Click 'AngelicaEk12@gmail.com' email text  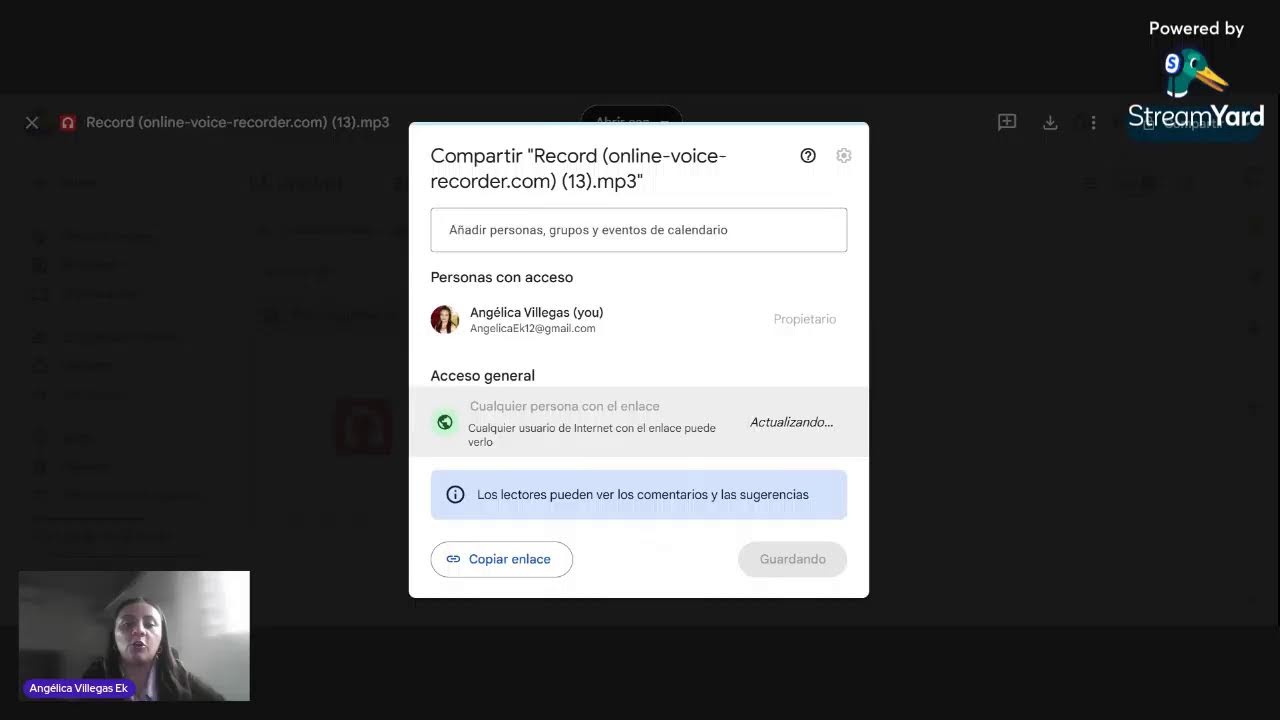(x=532, y=328)
